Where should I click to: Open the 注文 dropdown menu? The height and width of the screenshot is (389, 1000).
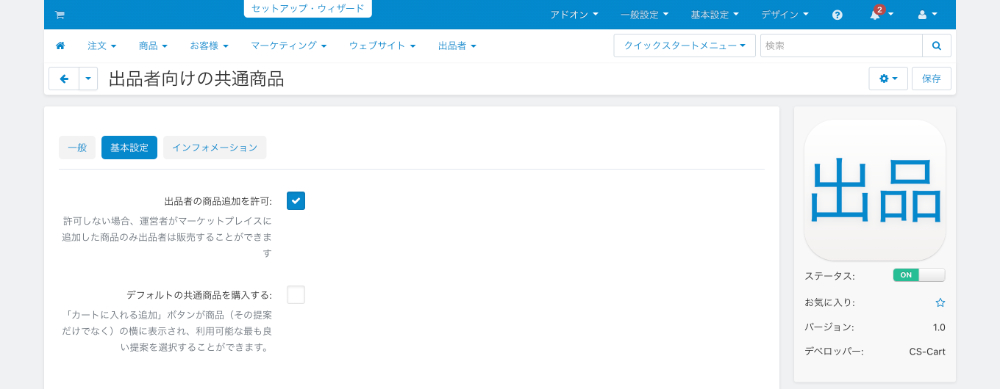click(x=102, y=46)
